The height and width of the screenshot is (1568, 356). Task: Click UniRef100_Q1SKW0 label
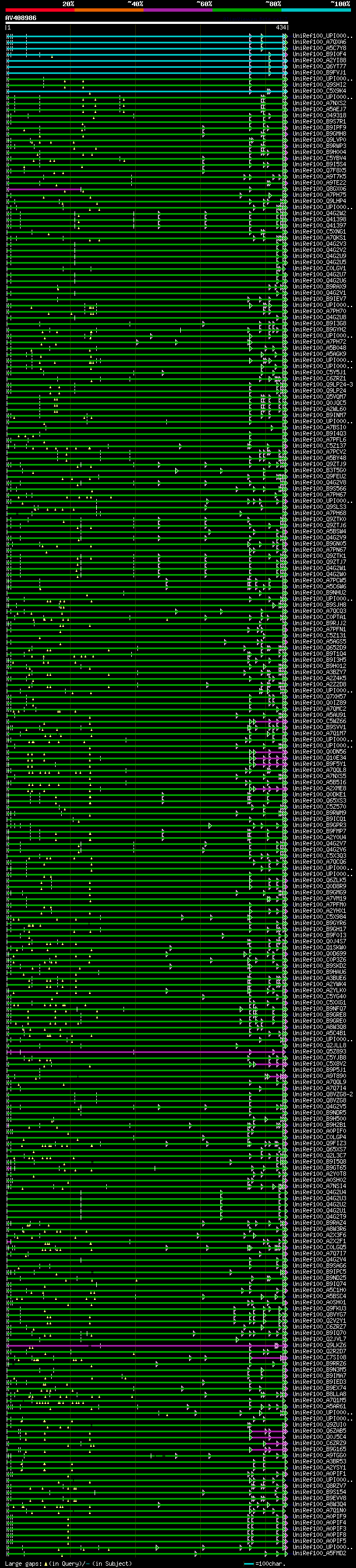[319, 948]
